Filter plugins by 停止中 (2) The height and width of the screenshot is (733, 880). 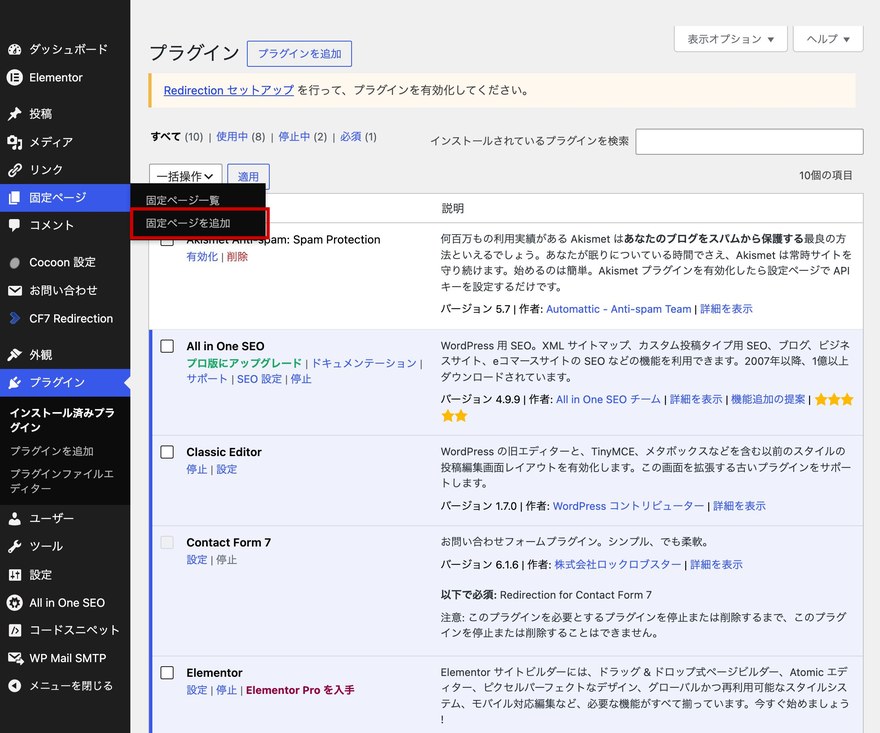(302, 136)
